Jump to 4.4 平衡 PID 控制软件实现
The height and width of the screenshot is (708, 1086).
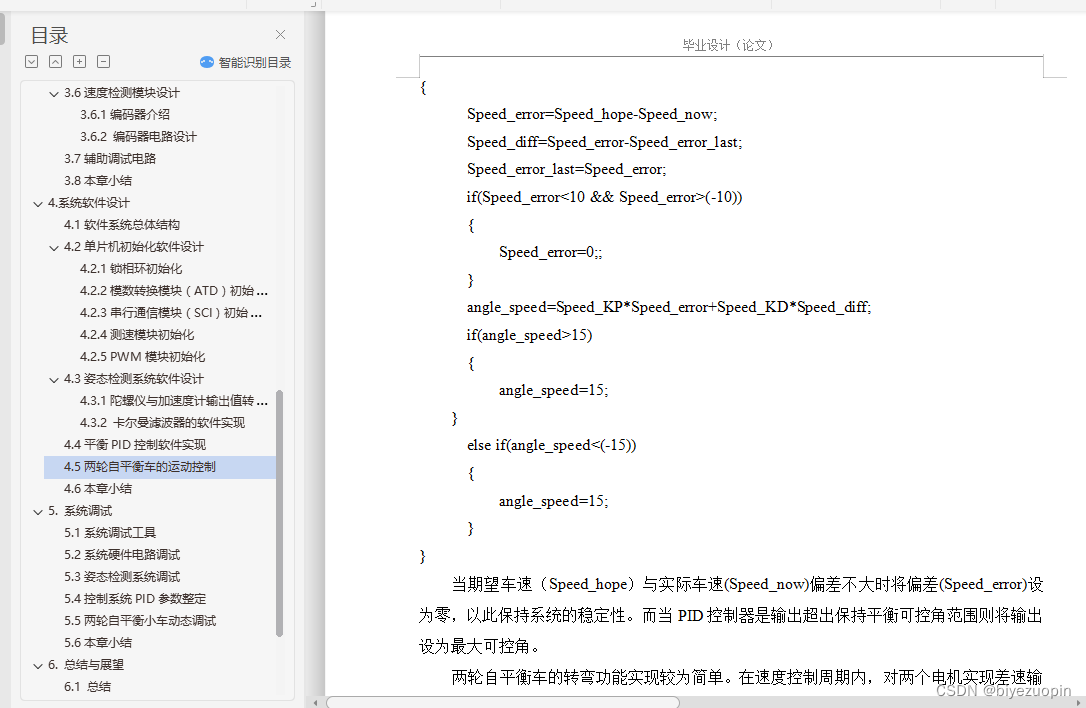pyautogui.click(x=135, y=445)
